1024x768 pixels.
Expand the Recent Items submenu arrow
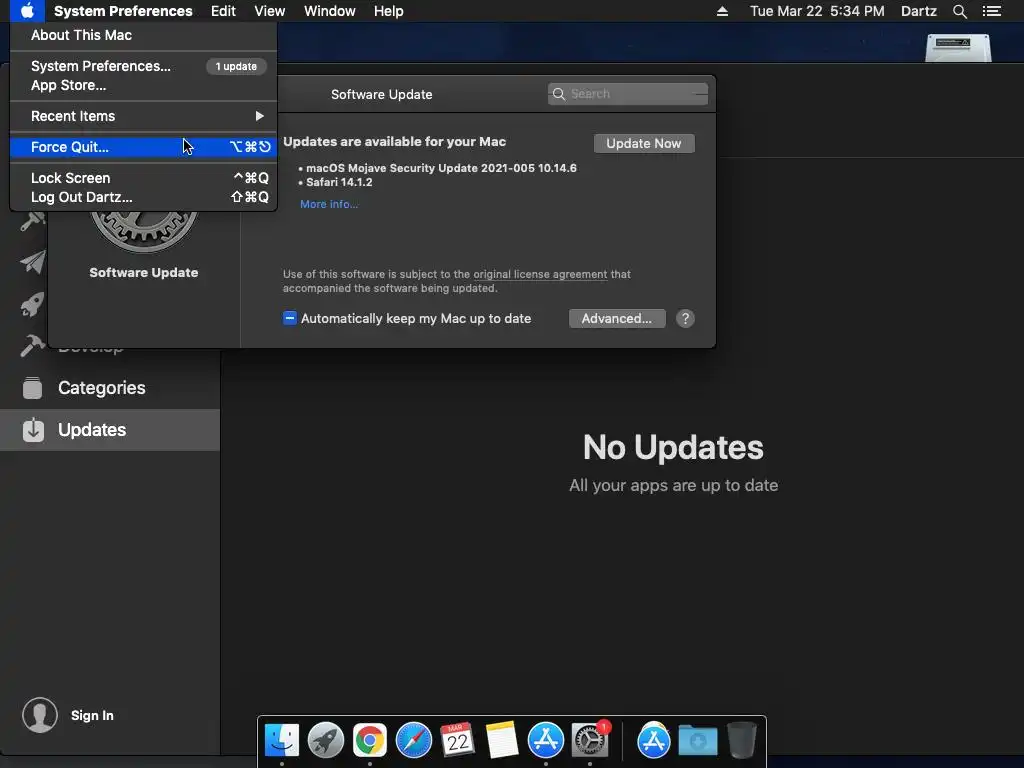coord(260,116)
